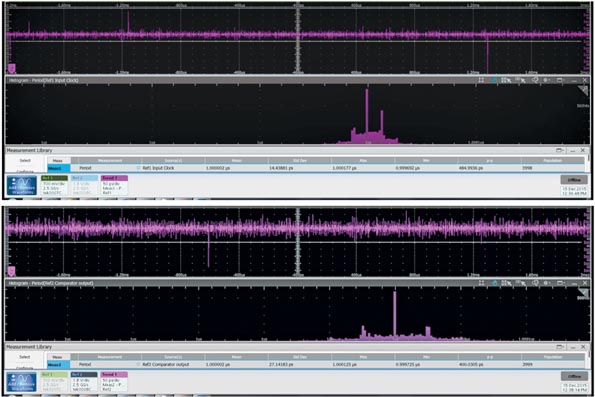Select Trend 1 badge in upper window
This screenshot has height=397, width=595.
pos(114,185)
